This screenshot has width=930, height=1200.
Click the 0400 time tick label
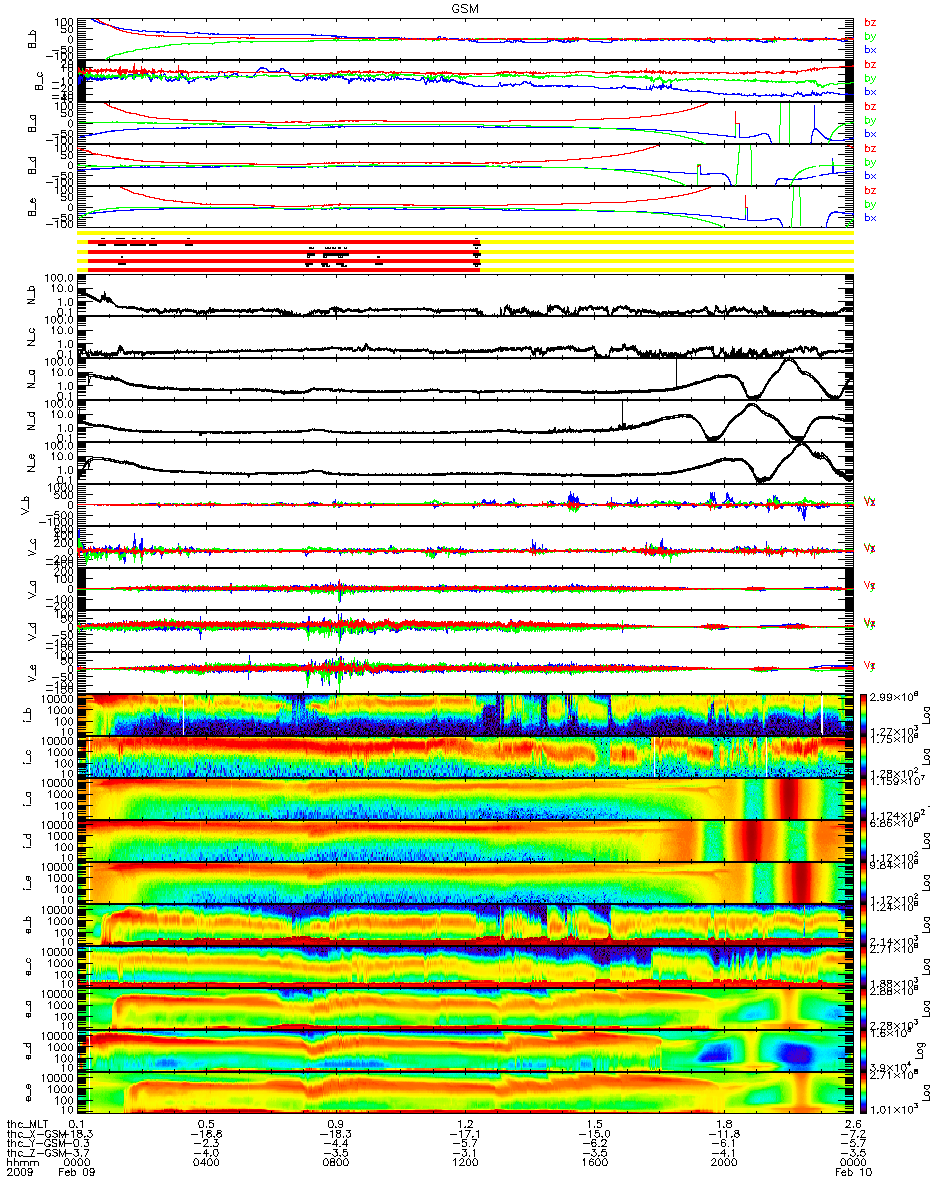tap(207, 1164)
